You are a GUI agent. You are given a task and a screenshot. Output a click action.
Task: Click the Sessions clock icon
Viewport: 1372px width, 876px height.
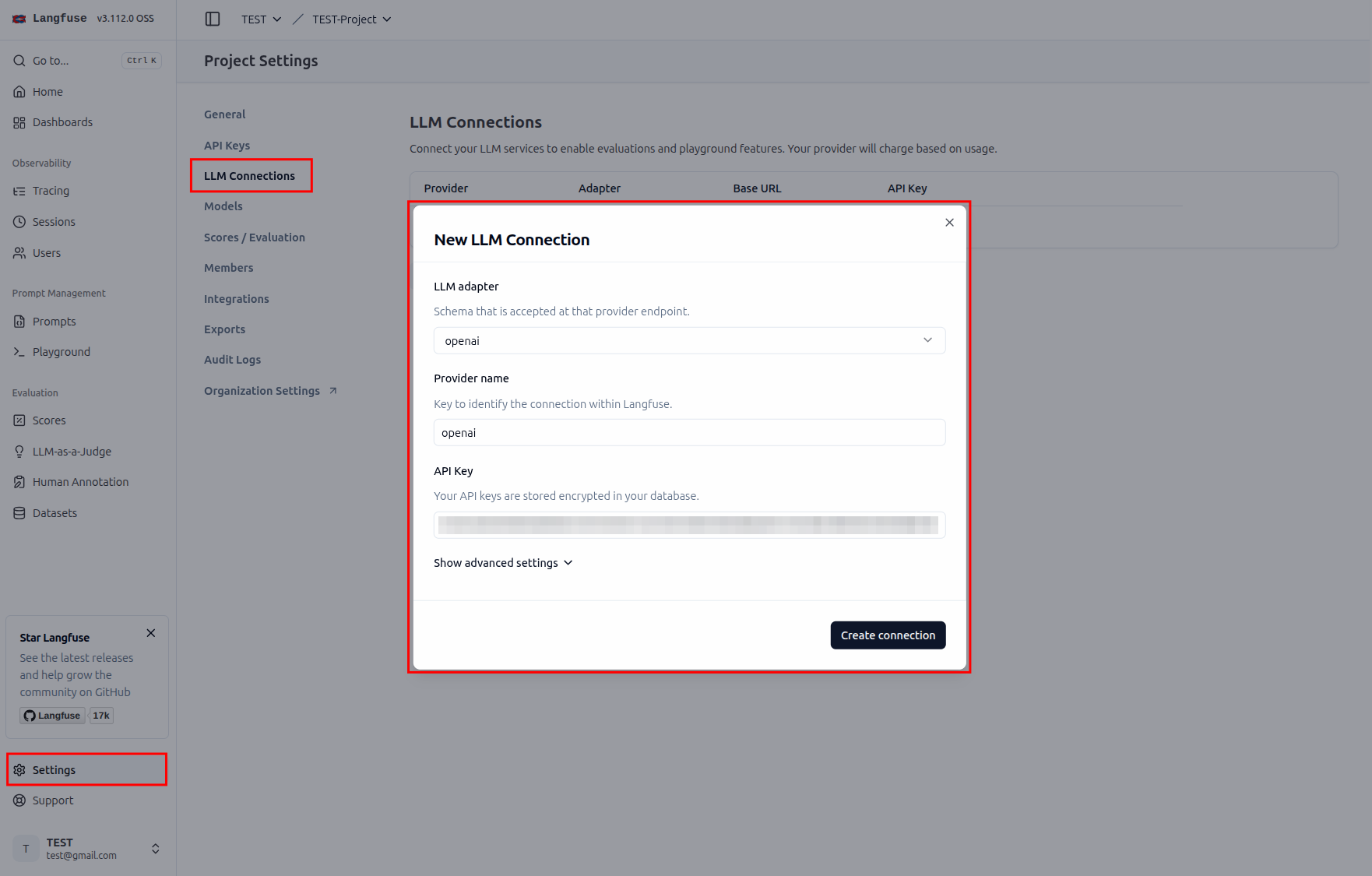(x=19, y=222)
